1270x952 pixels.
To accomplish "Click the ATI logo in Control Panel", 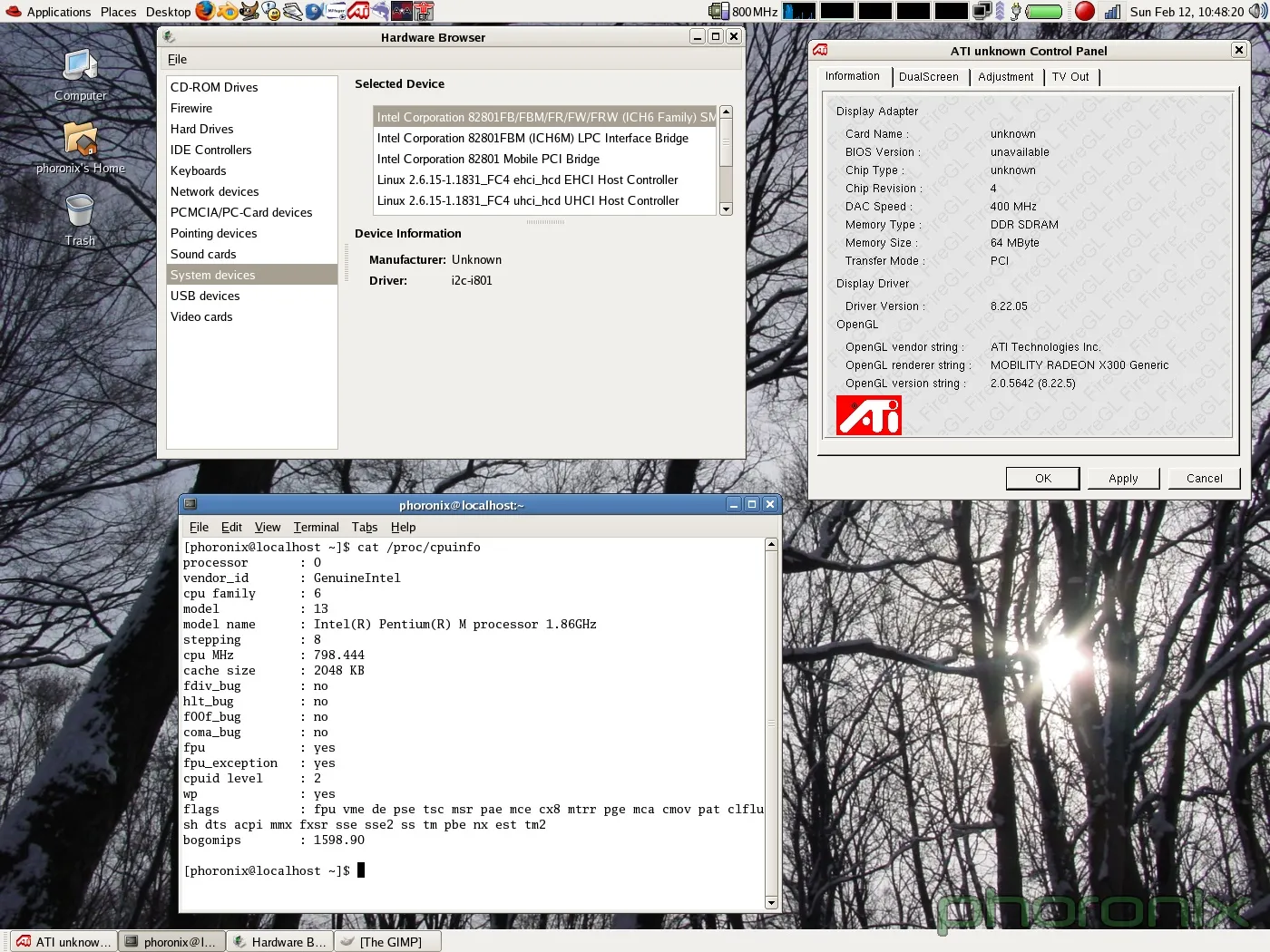I will pos(869,415).
